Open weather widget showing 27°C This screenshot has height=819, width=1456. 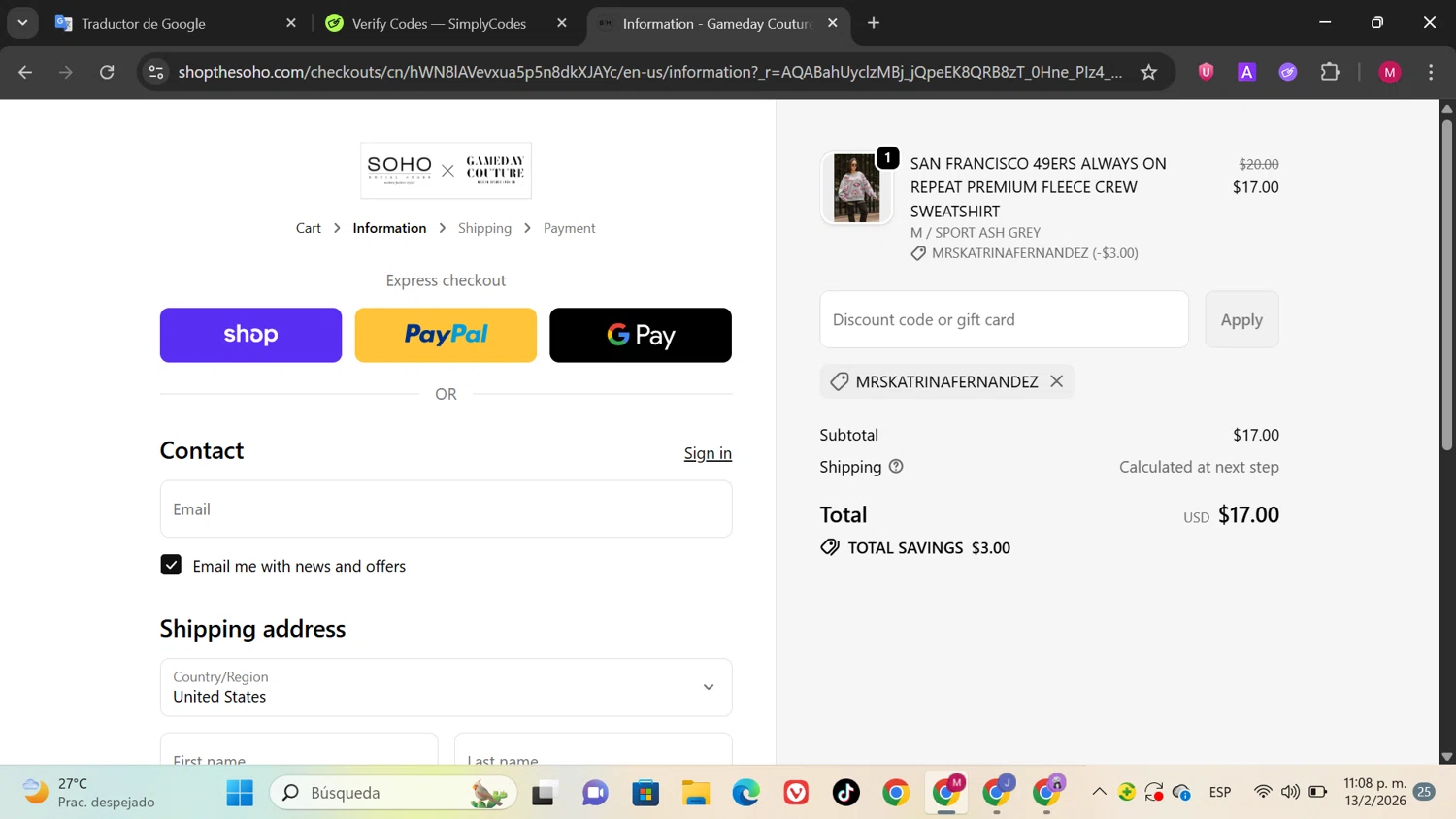pyautogui.click(x=89, y=793)
